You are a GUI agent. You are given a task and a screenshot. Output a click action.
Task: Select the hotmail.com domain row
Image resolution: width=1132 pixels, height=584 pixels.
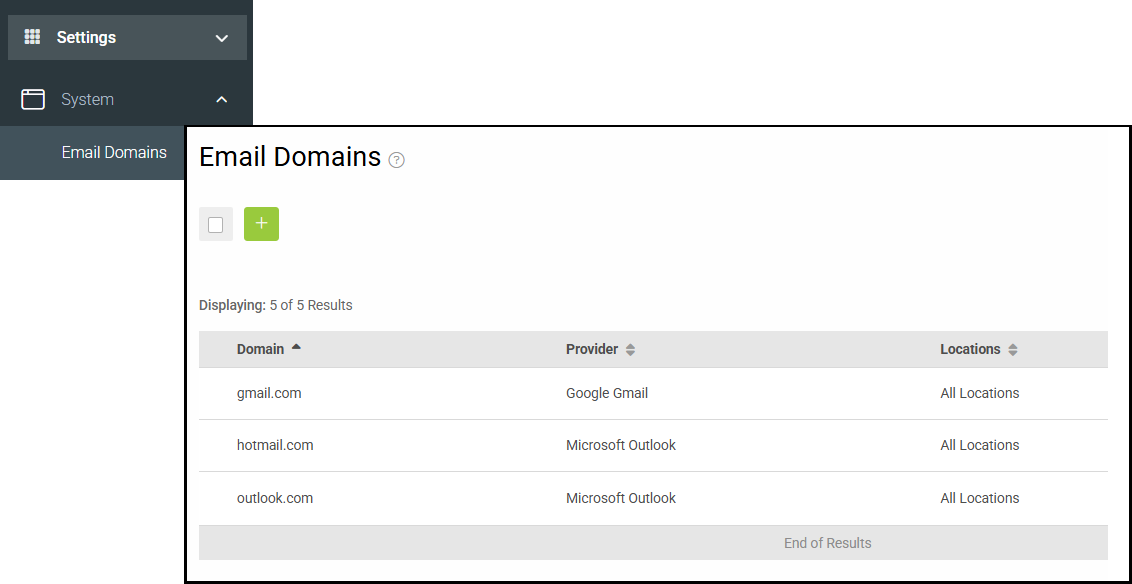point(653,445)
